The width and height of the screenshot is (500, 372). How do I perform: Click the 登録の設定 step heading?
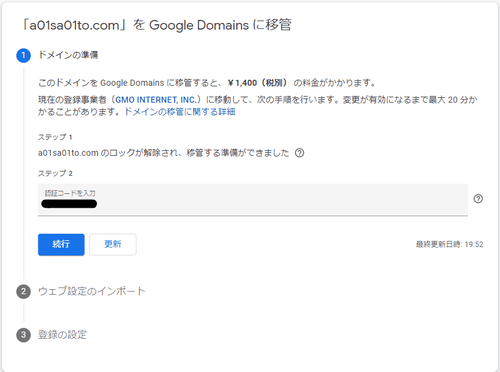pyautogui.click(x=62, y=334)
